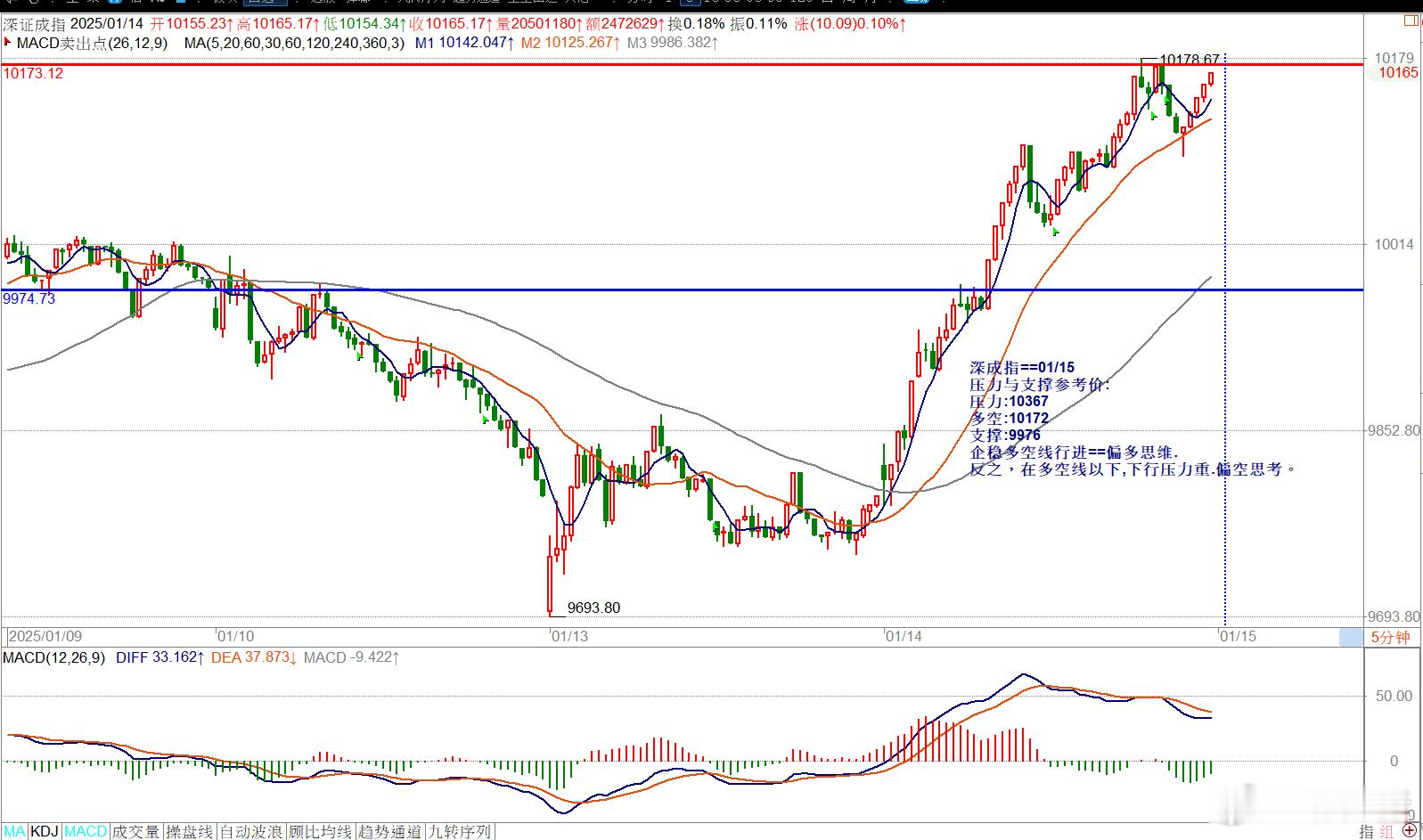Image resolution: width=1423 pixels, height=840 pixels.
Task: Select the 顾比均线 tab
Action: click(x=321, y=831)
